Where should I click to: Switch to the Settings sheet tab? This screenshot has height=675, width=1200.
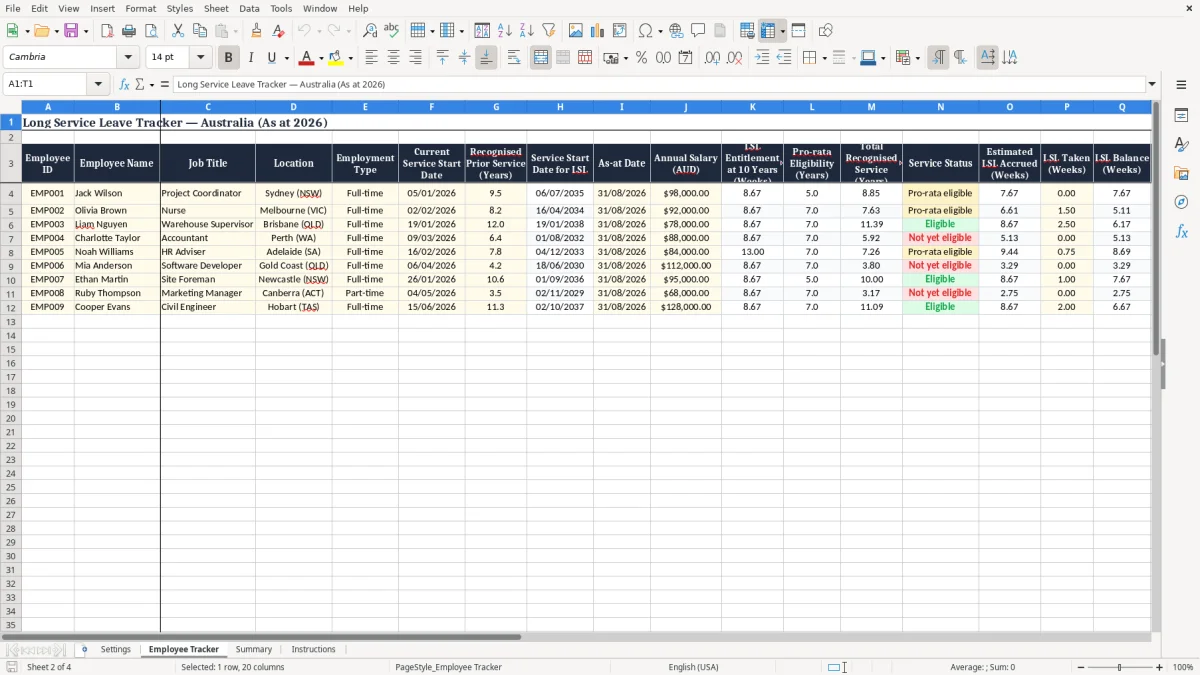(115, 649)
